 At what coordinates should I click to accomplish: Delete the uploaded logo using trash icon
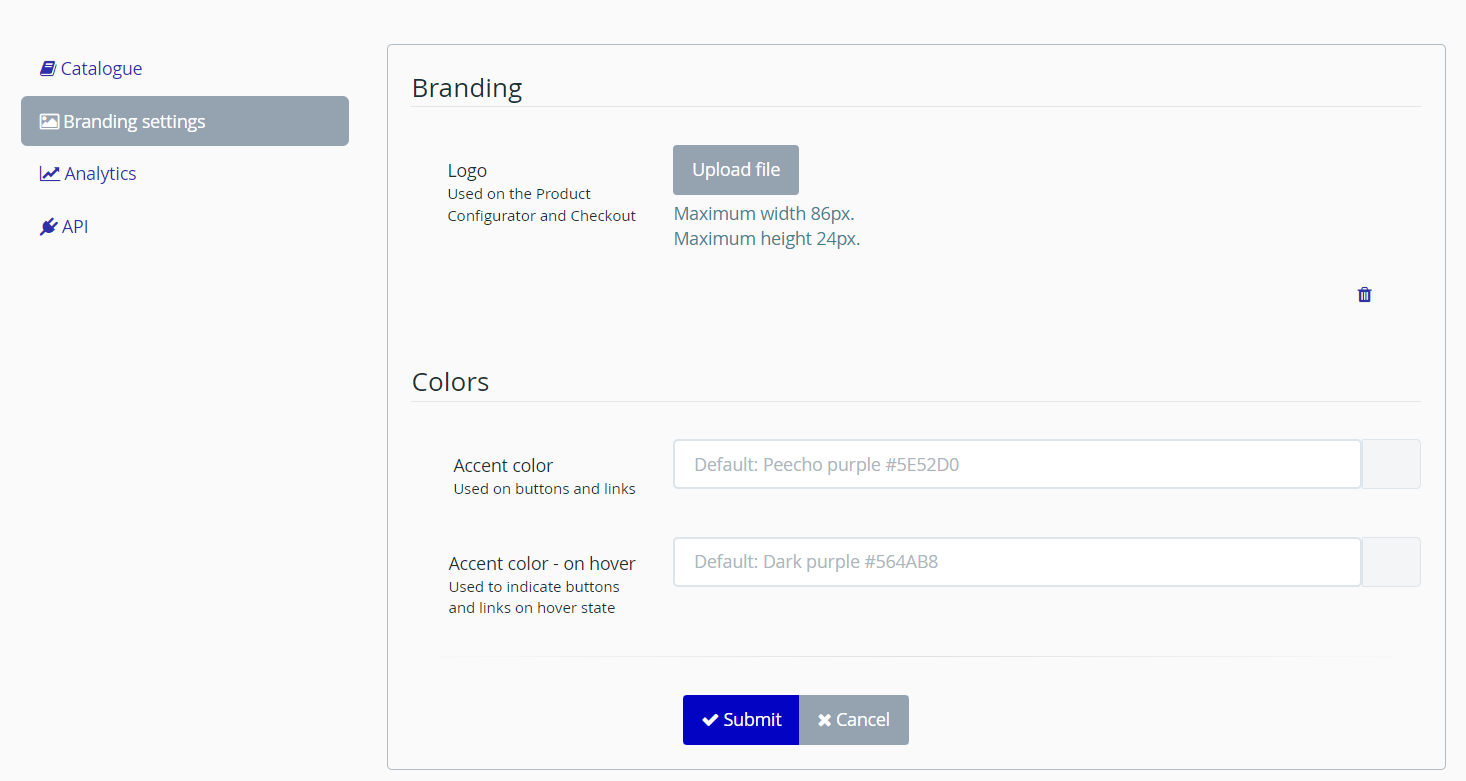coord(1364,294)
